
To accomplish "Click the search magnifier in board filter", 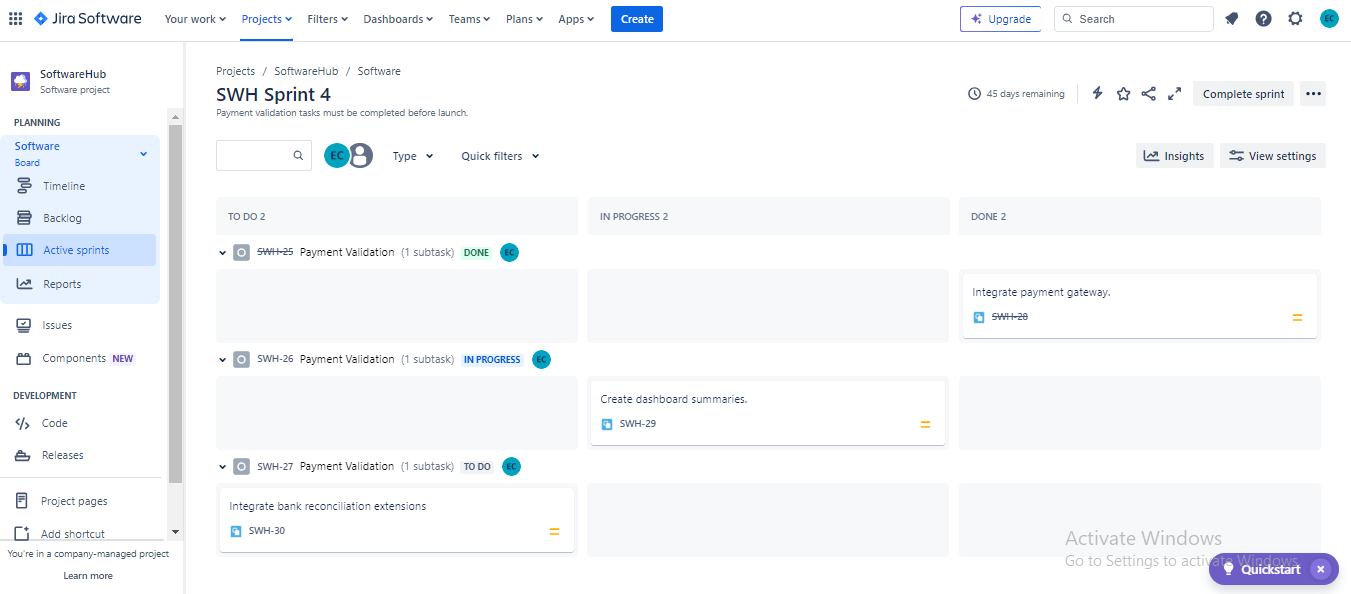I will click(298, 156).
